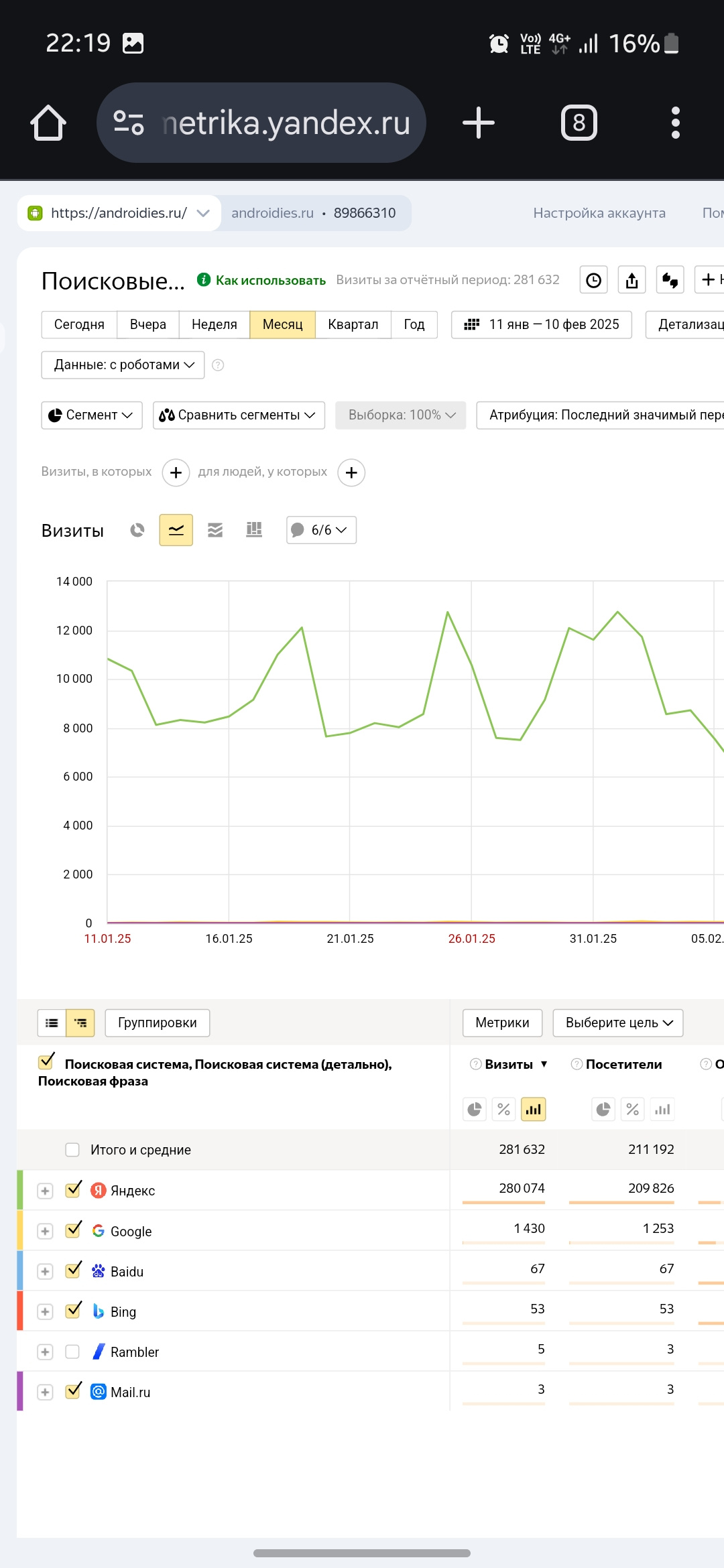
Task: Open the 6/6 series selector dropdown
Action: pyautogui.click(x=321, y=530)
